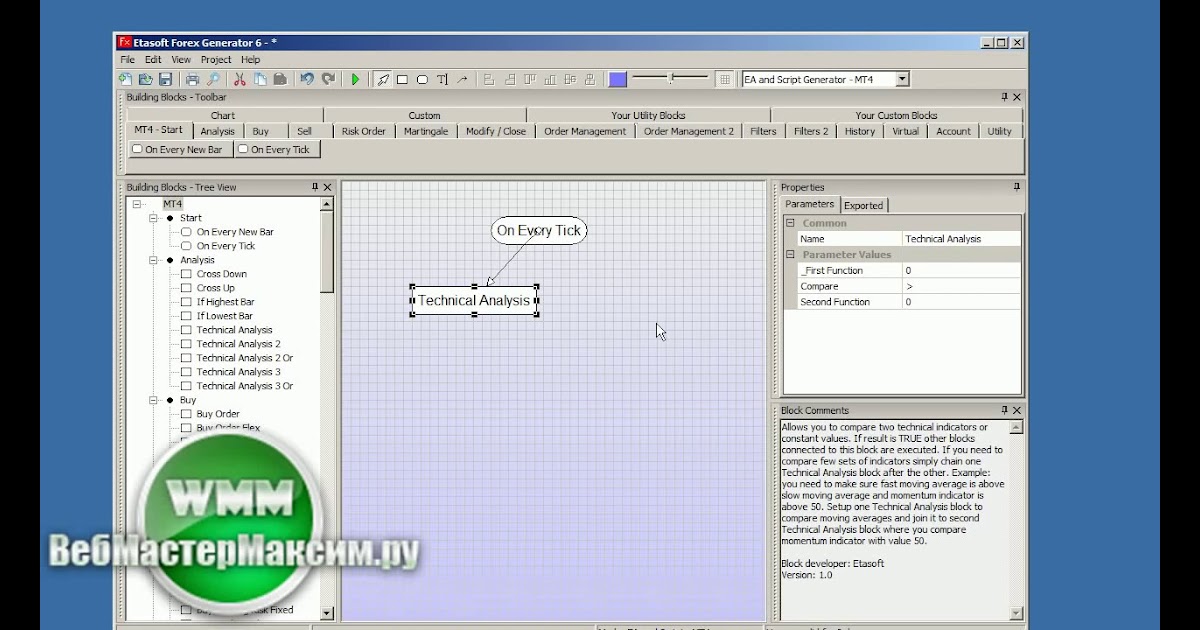Switch to the Martingale tab
The width and height of the screenshot is (1200, 630).
(x=426, y=131)
